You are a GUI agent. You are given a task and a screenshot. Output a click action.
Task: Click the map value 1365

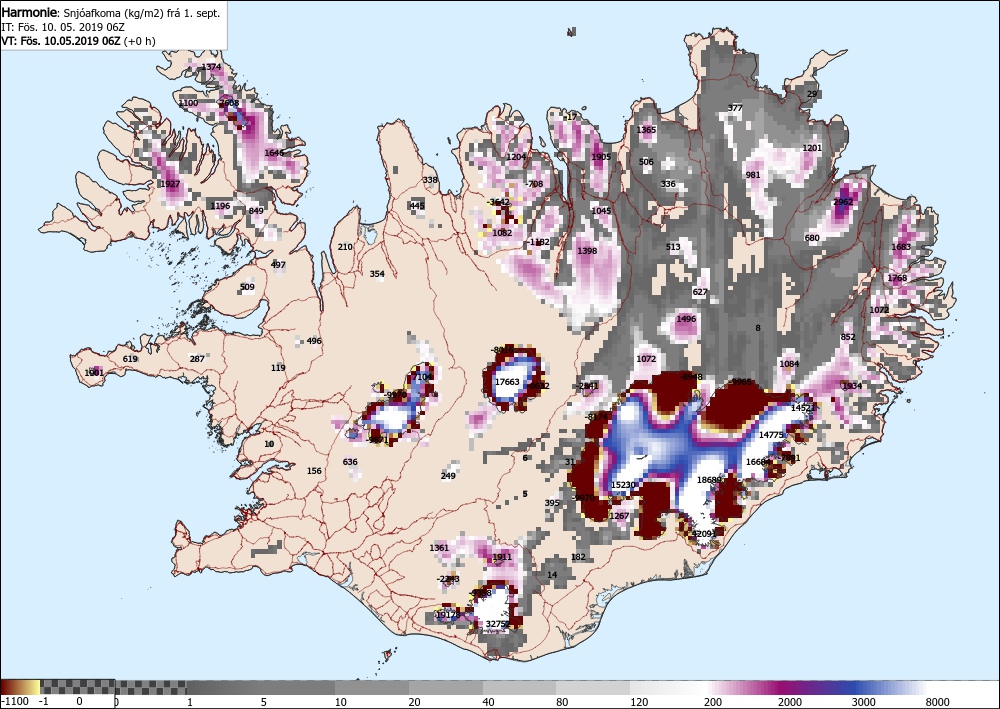[x=646, y=130]
